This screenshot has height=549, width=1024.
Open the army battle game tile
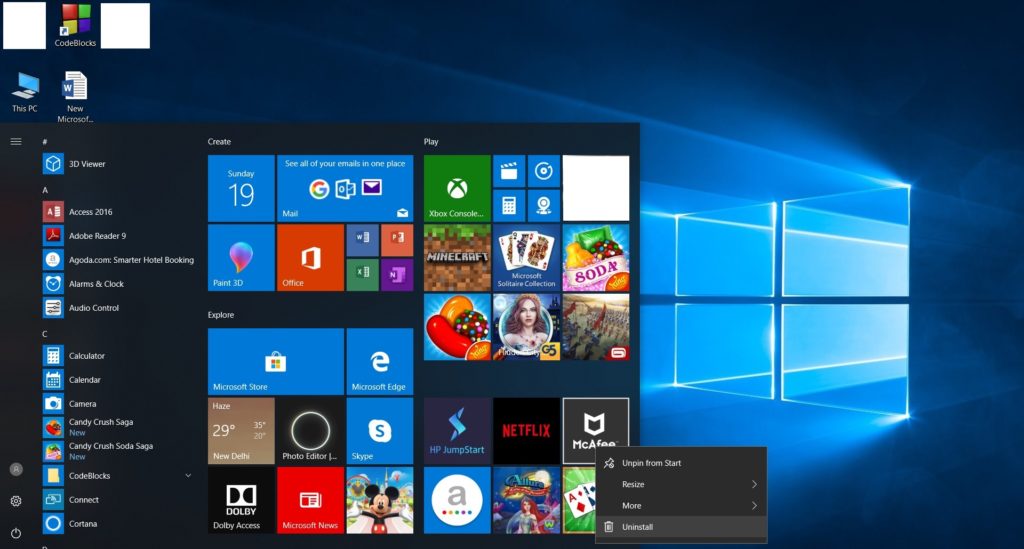596,327
